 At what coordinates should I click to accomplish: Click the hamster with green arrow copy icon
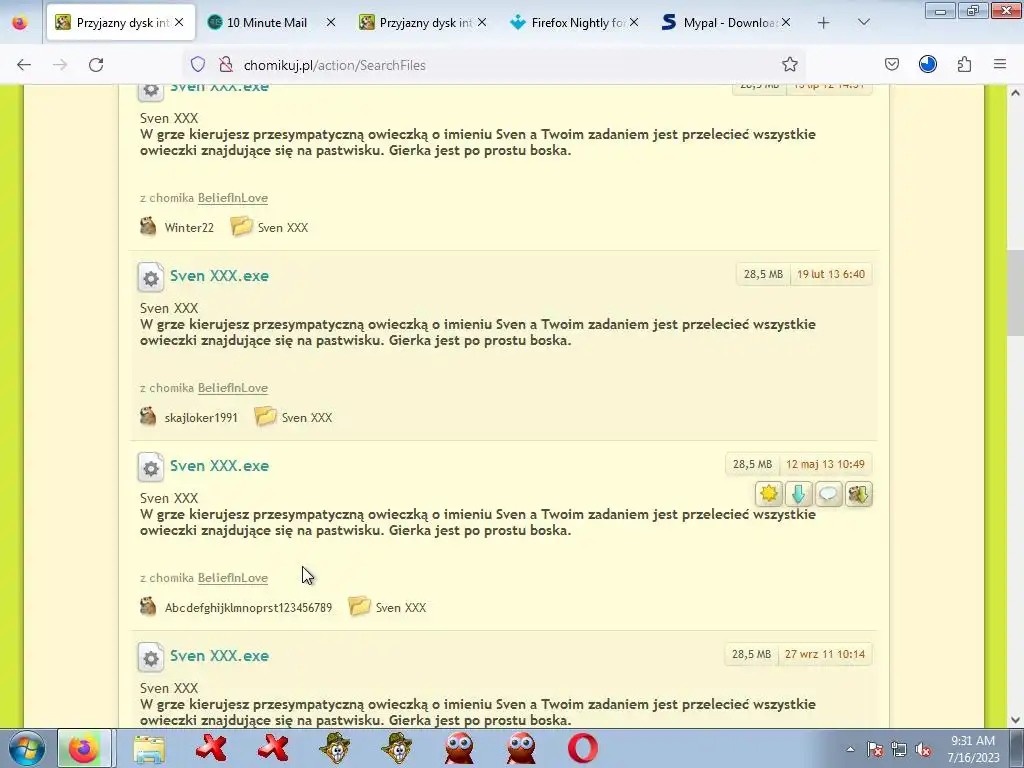pyautogui.click(x=858, y=494)
